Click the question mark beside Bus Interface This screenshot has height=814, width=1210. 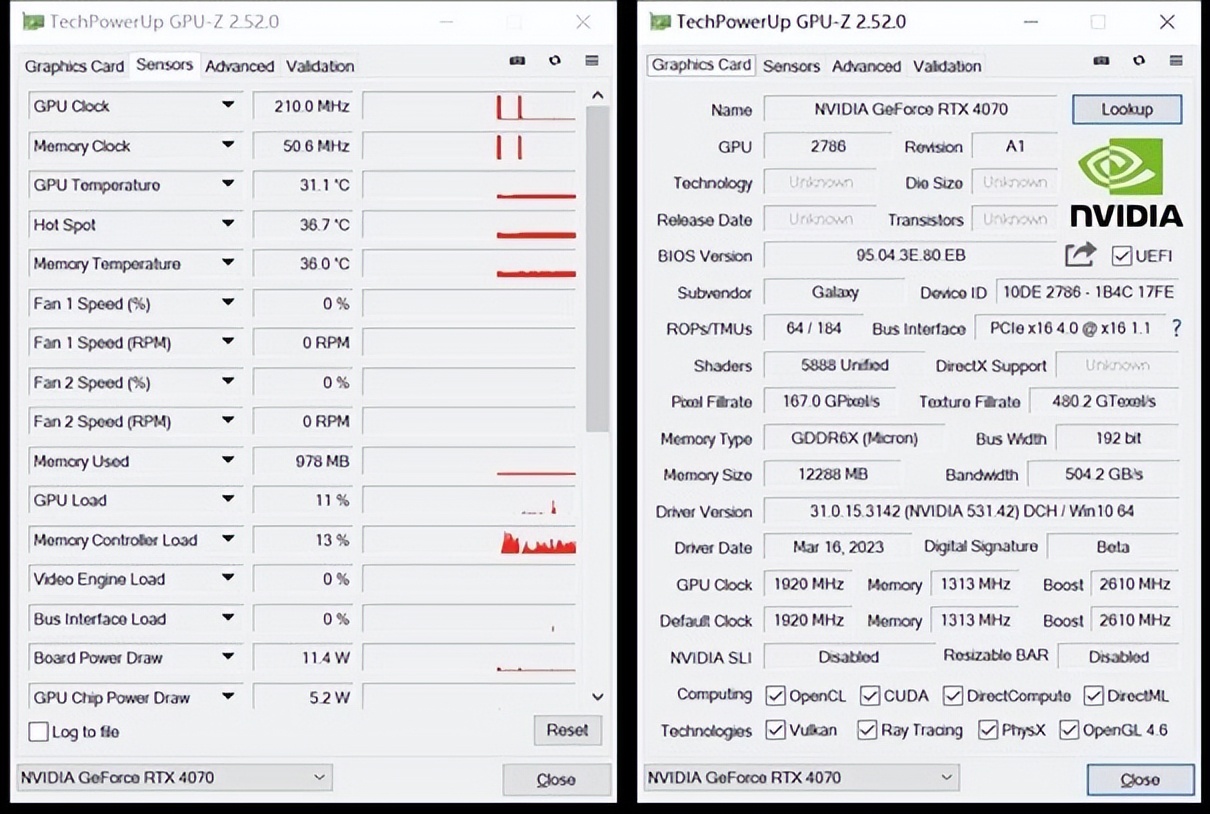coord(1177,328)
